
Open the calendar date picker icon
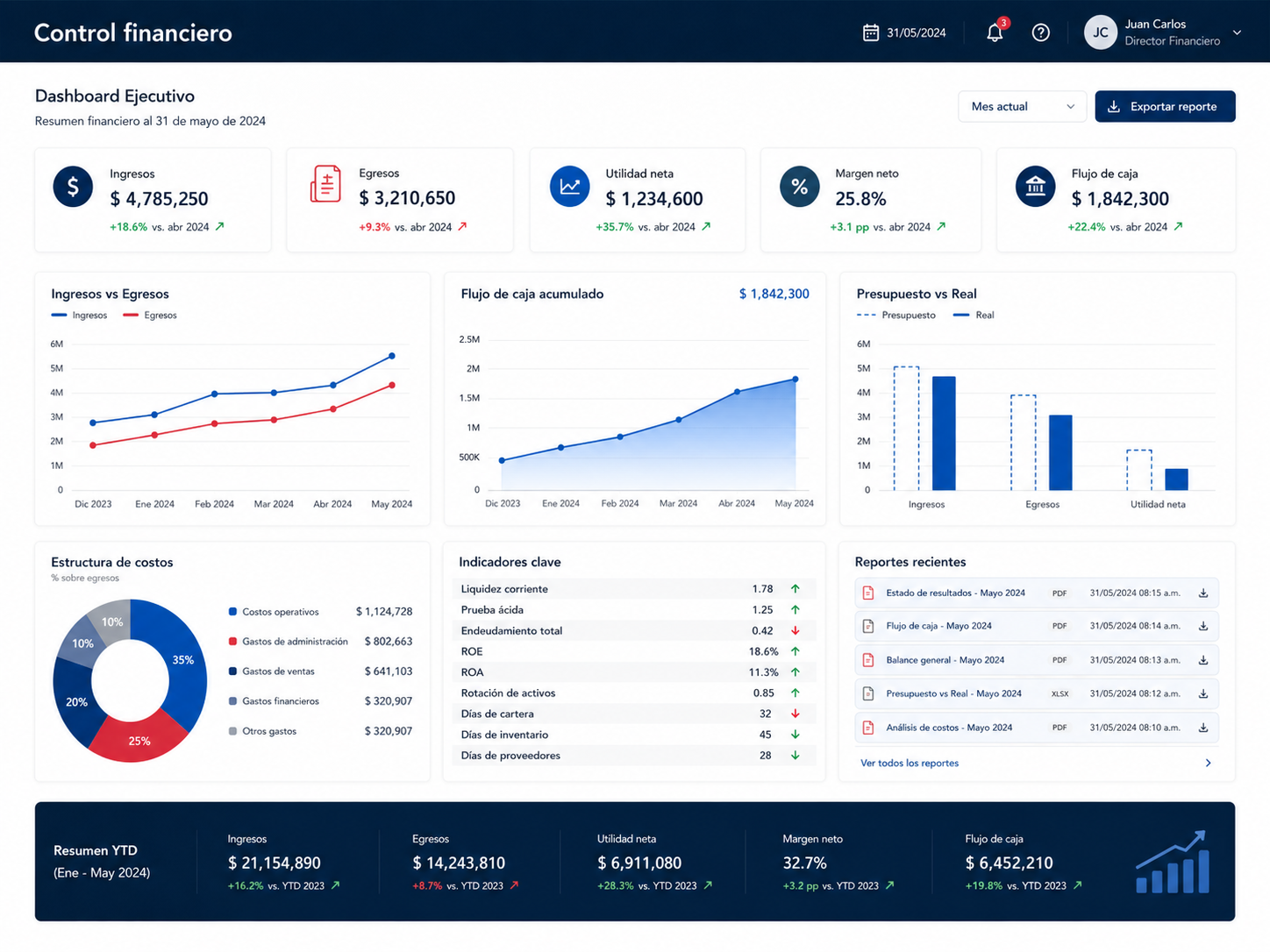(870, 33)
